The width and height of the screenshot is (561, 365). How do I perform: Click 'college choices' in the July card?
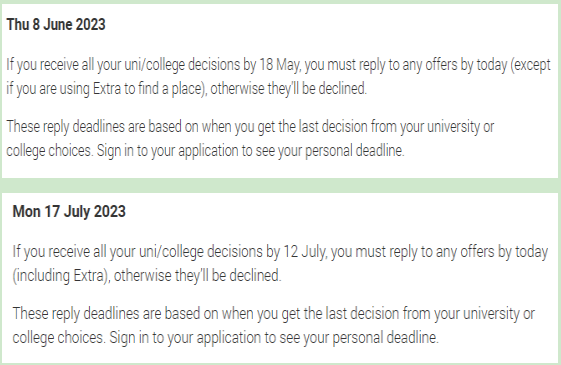pos(59,337)
